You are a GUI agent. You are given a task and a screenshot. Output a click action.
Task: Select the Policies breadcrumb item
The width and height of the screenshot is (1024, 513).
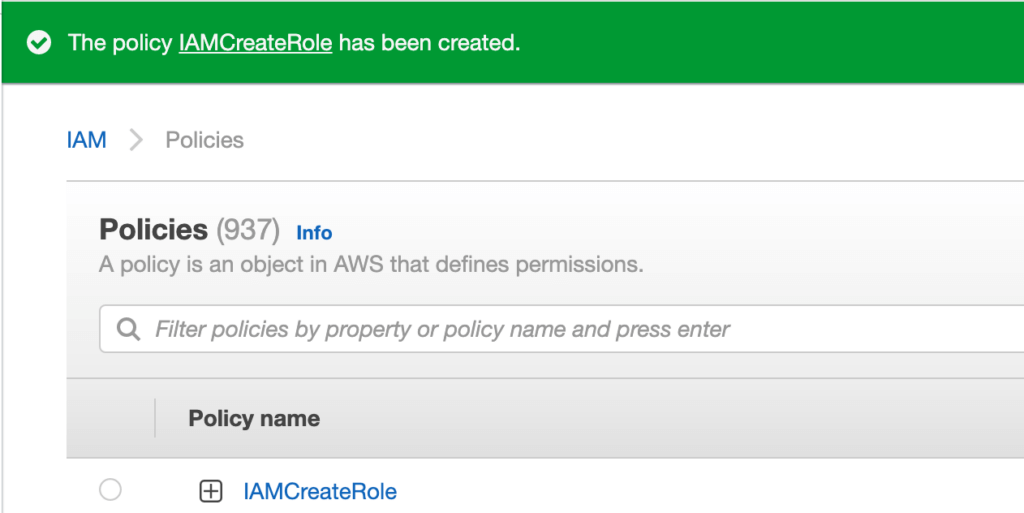point(204,140)
